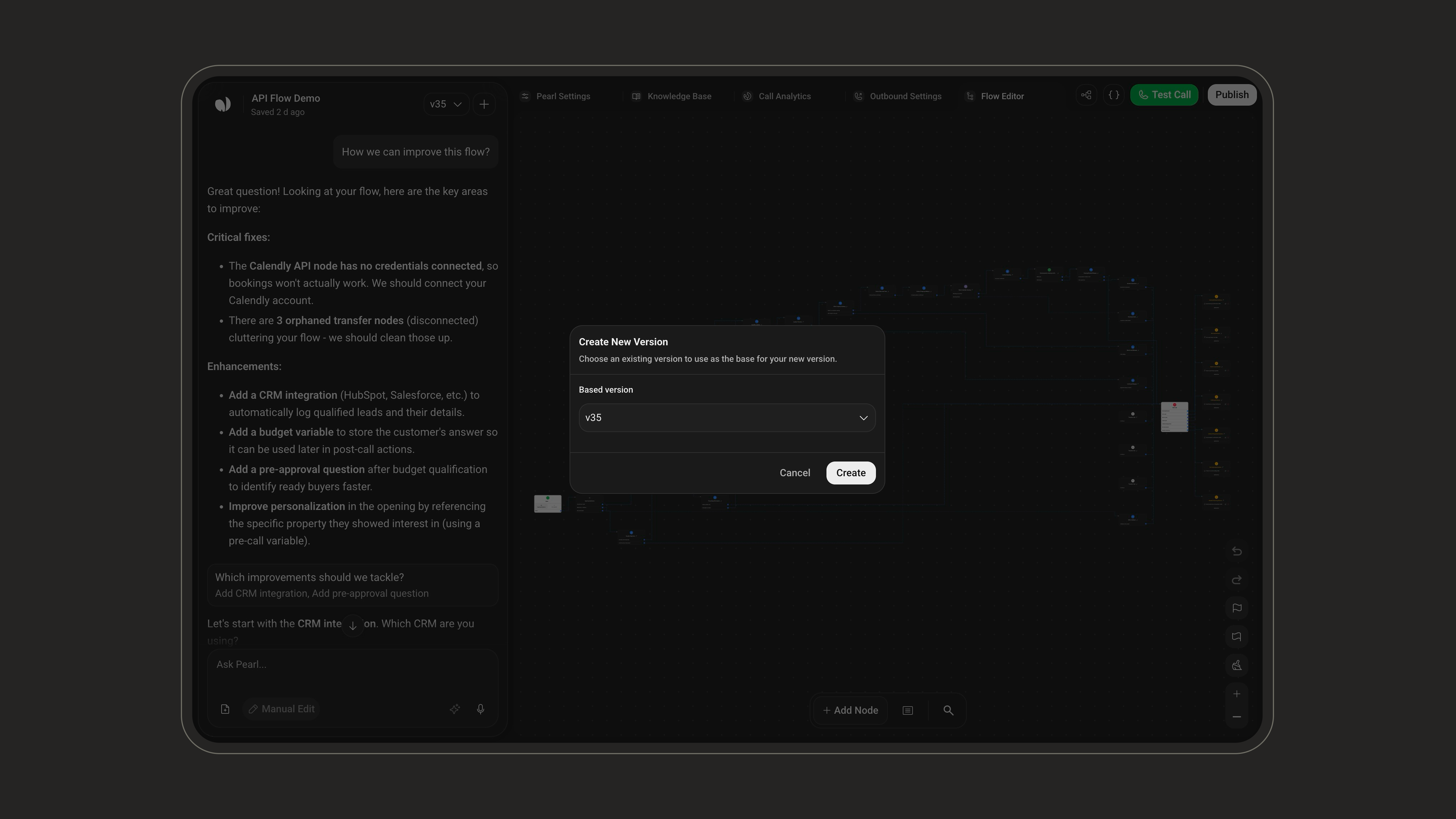This screenshot has height=819, width=1456.
Task: Click the Call Analytics chart icon
Action: click(x=747, y=96)
